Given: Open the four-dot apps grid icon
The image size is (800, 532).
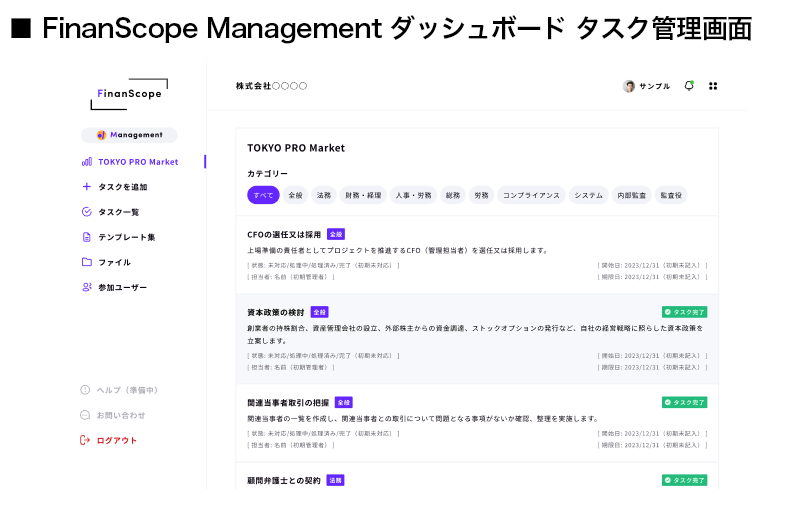Looking at the screenshot, I should [x=713, y=86].
